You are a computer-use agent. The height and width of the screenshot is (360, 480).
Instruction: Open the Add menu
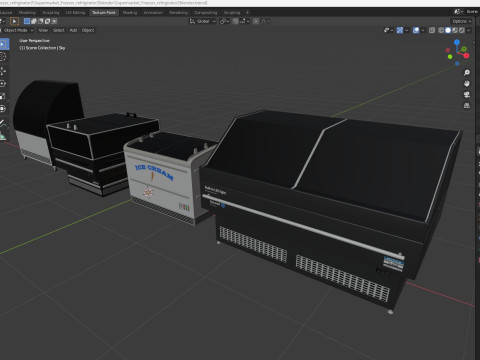73,30
